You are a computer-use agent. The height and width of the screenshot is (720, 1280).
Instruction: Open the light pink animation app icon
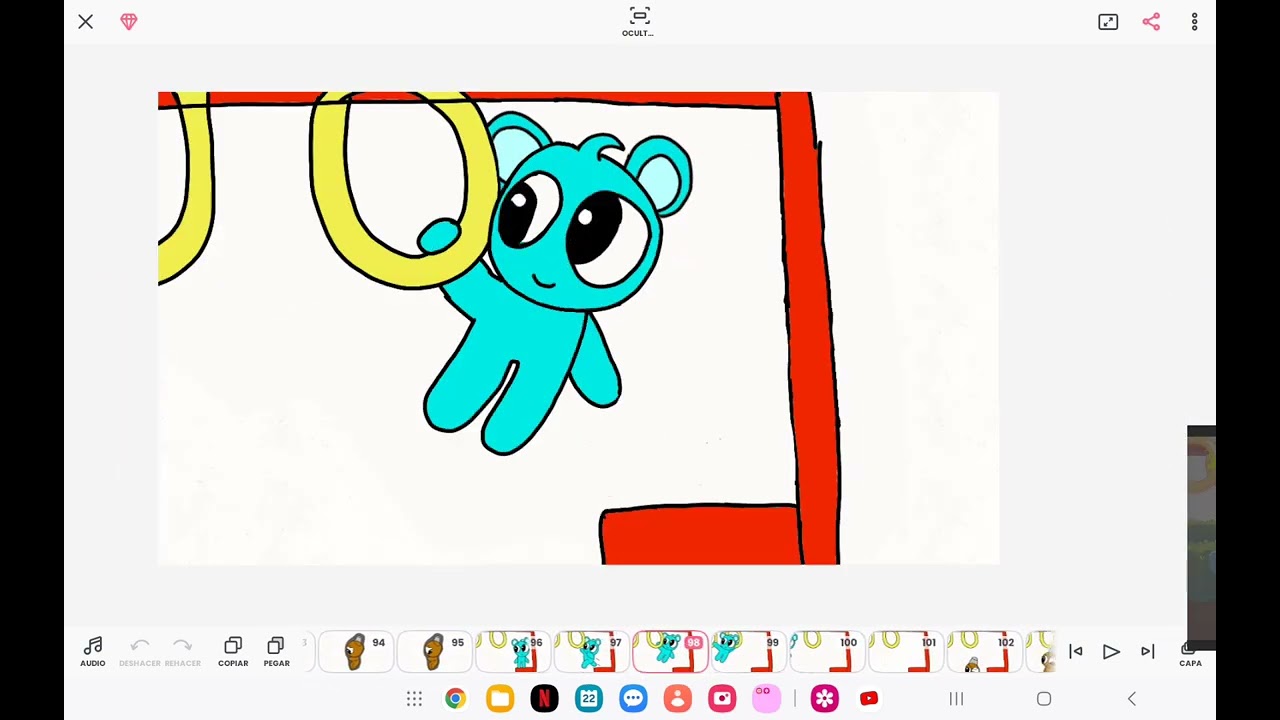click(766, 699)
